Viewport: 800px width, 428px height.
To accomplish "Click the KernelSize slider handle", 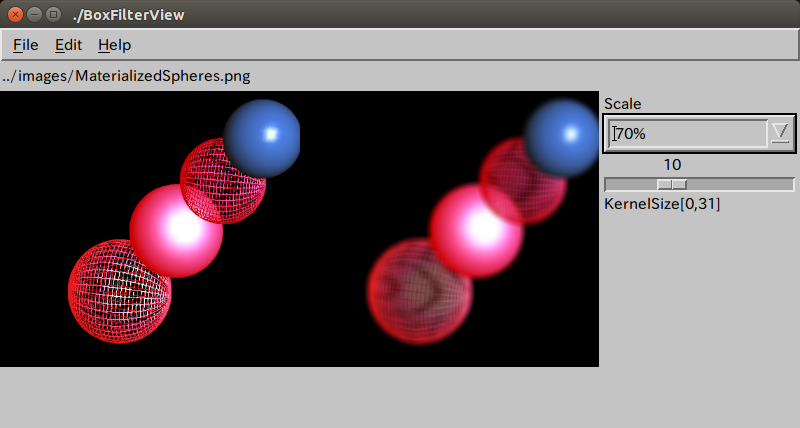I will coord(671,184).
